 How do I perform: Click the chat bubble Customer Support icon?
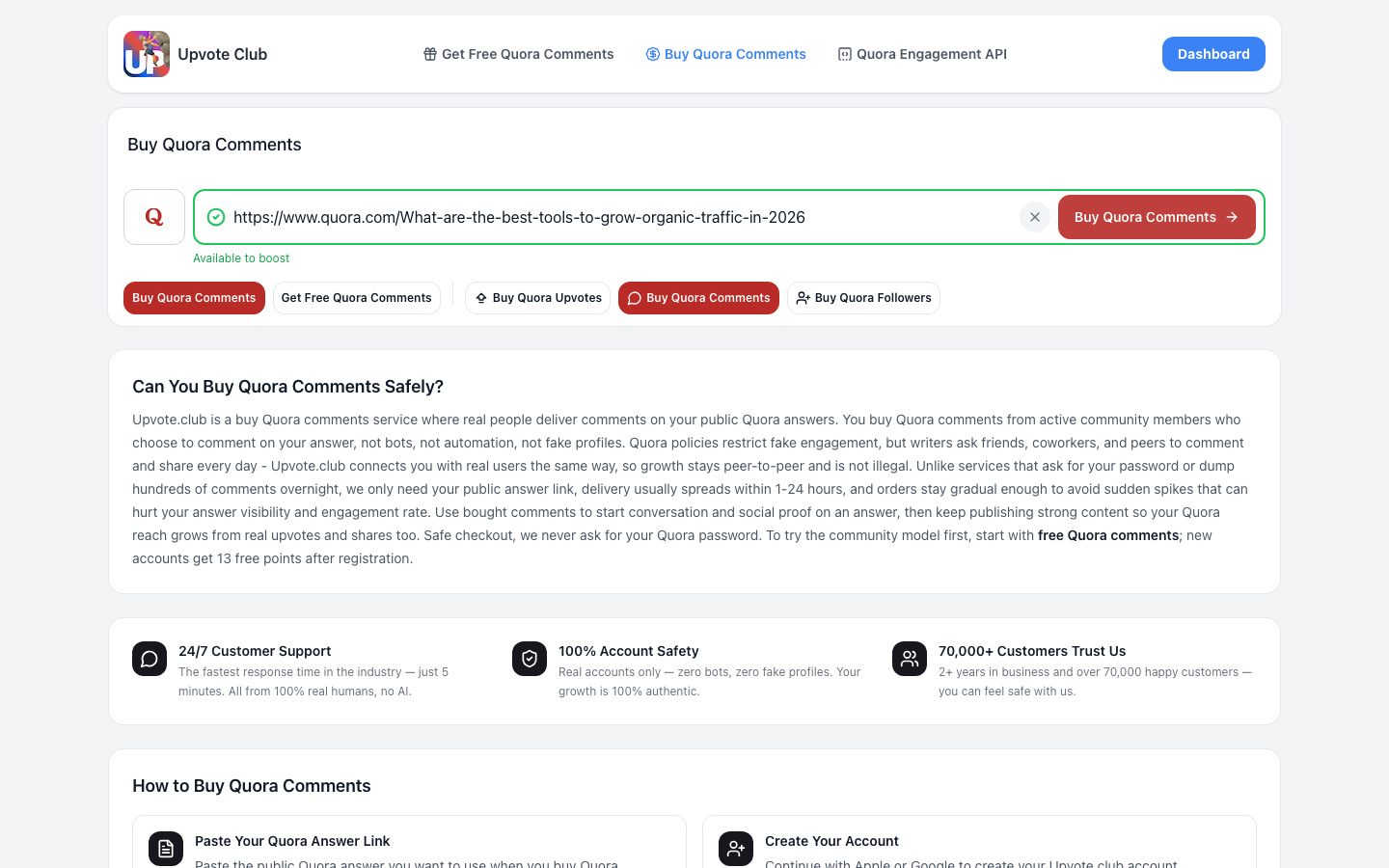[x=150, y=659]
